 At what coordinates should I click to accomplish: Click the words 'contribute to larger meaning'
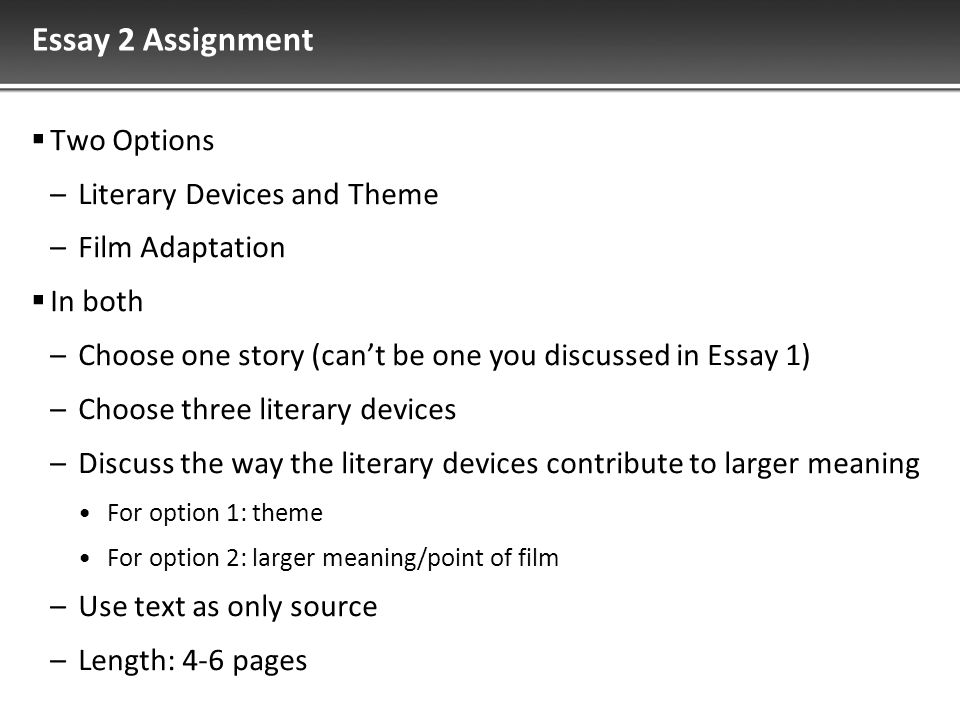(733, 464)
